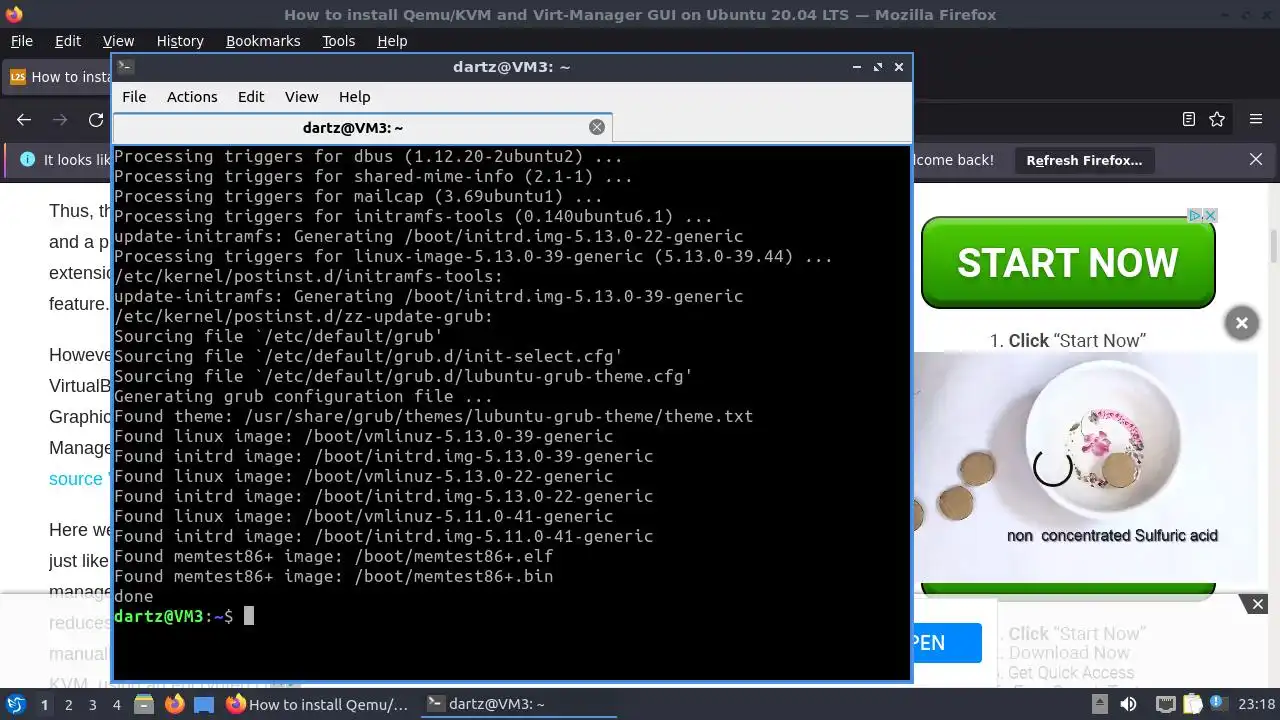Click the network connection tray icon

1165,705
